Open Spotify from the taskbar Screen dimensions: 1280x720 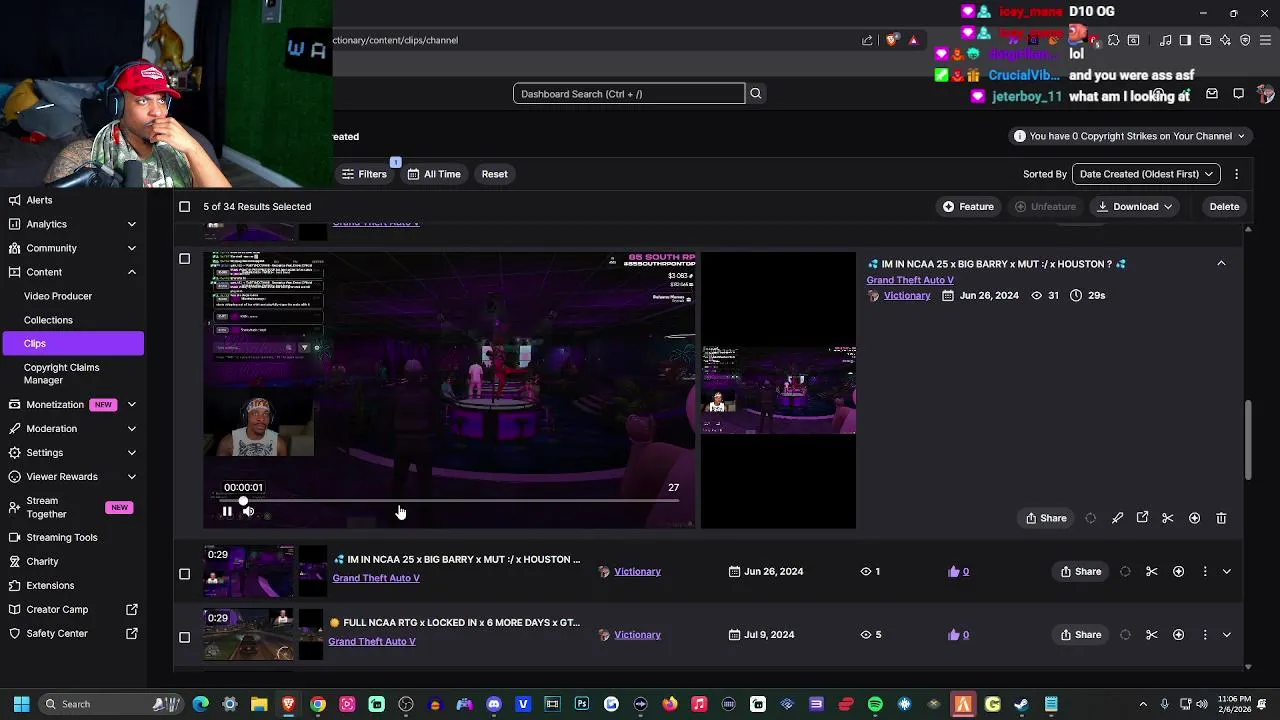pyautogui.click(x=875, y=704)
